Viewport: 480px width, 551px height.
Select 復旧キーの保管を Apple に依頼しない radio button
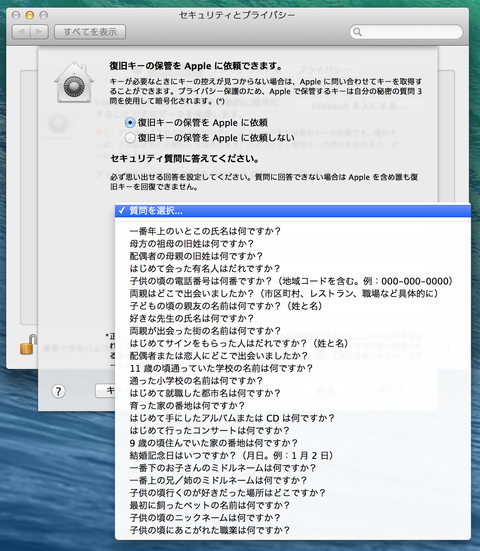point(130,138)
